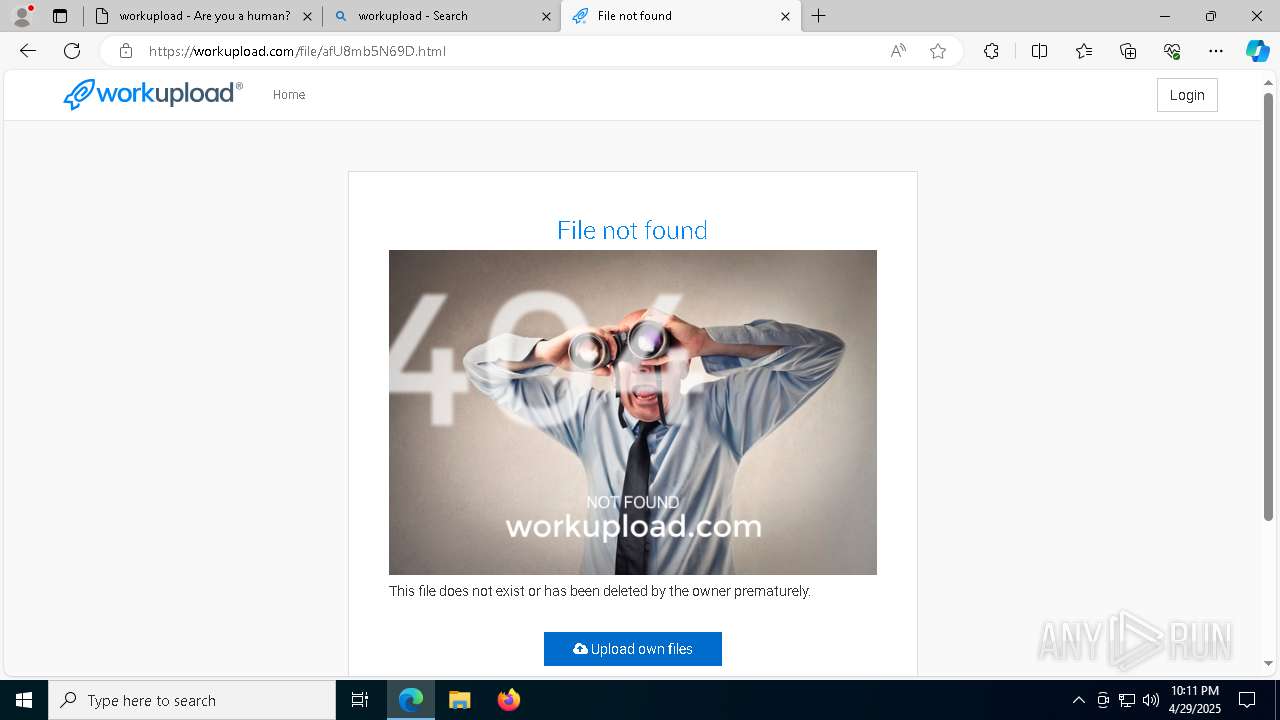Open the volume tray icon
1280x720 pixels.
[1151, 700]
